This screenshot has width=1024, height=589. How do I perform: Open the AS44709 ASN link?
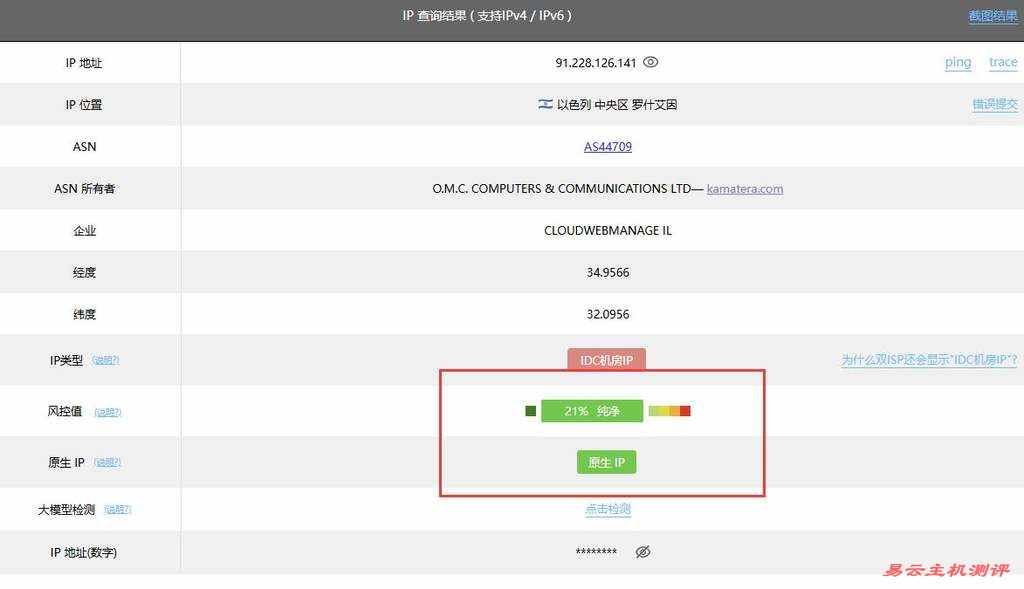[x=608, y=146]
